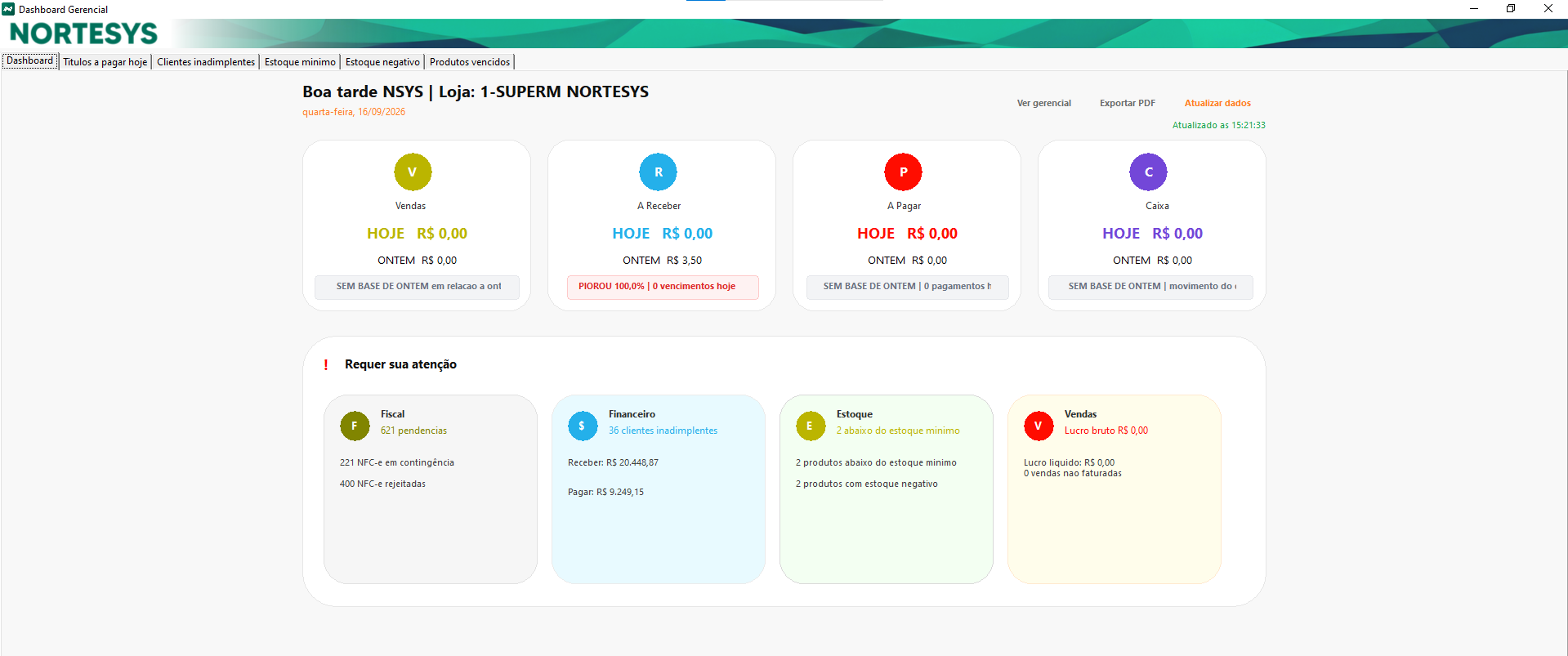Click '221 NFC-e em contingência' text
1568x656 pixels.
(397, 462)
